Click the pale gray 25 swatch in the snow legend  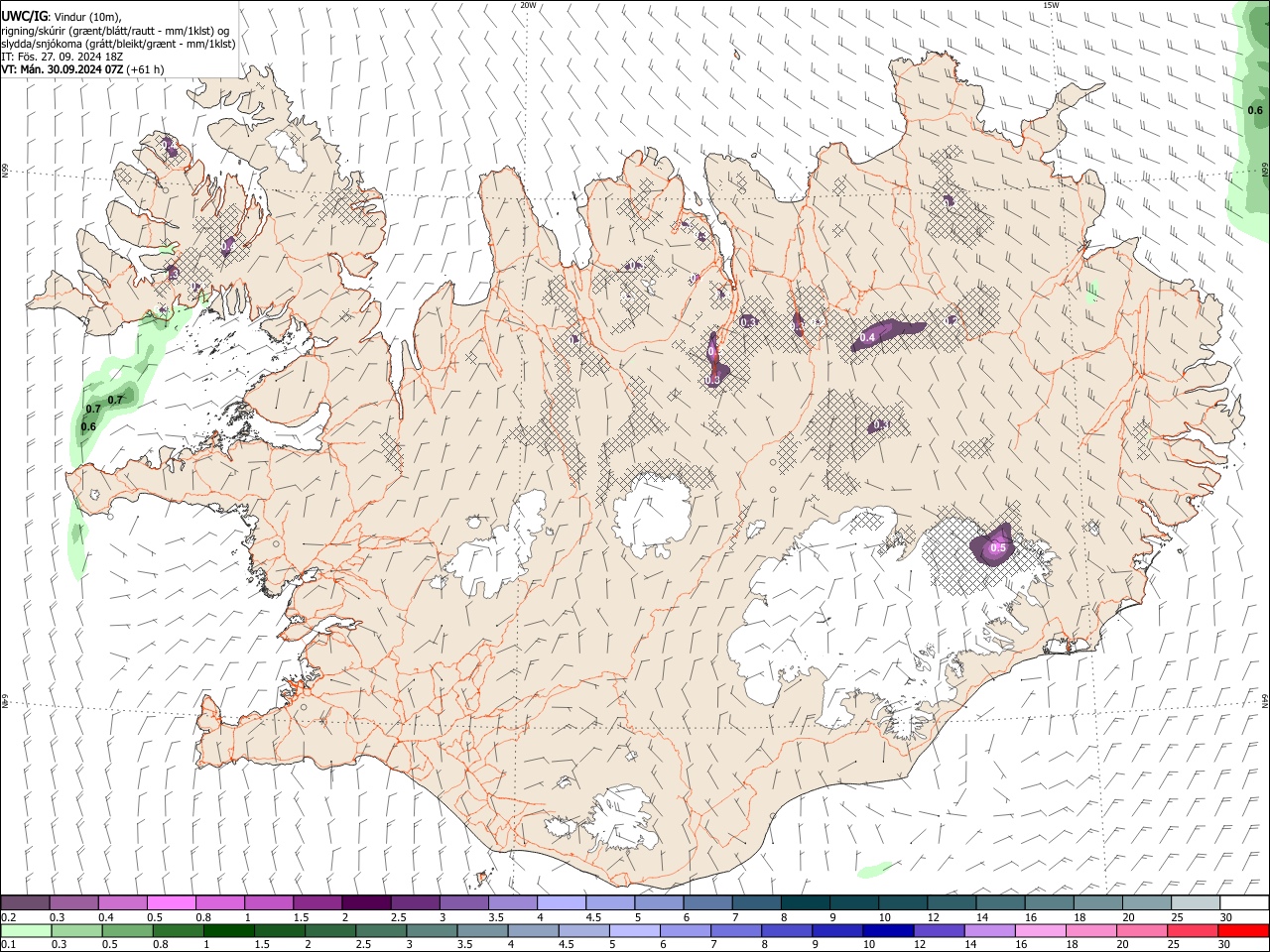tap(1195, 903)
